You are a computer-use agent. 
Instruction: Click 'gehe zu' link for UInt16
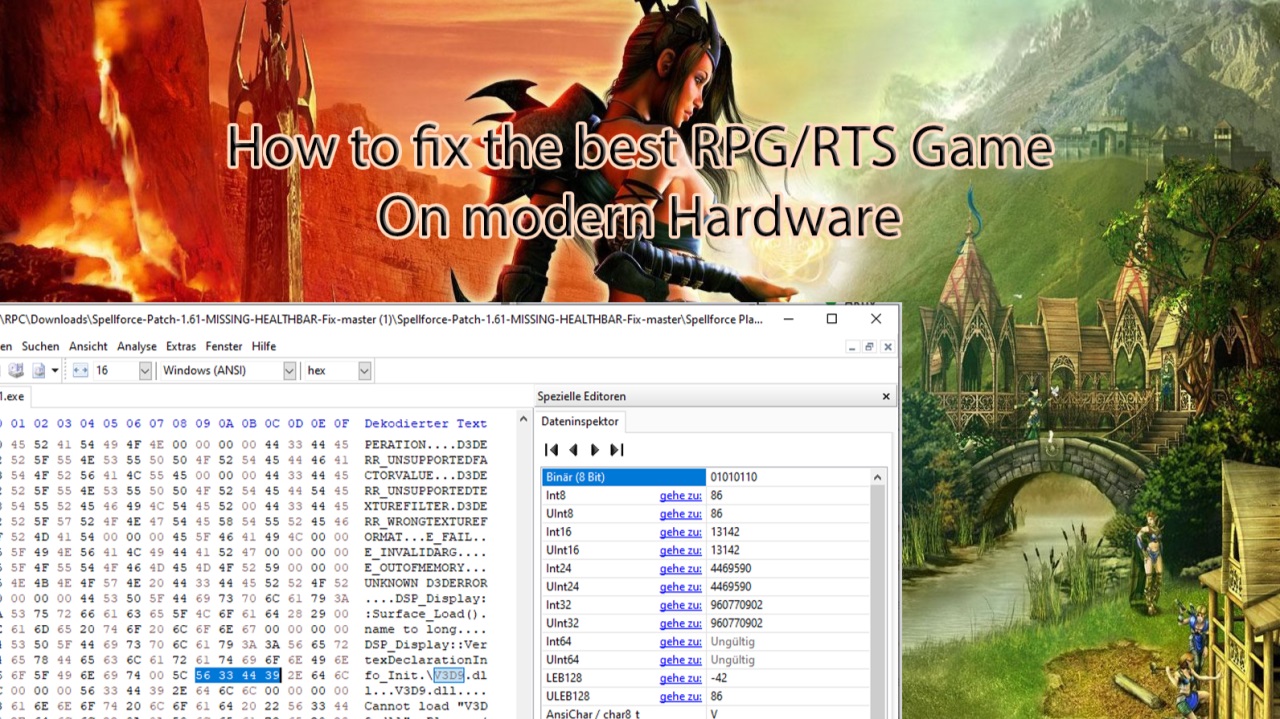click(x=680, y=550)
